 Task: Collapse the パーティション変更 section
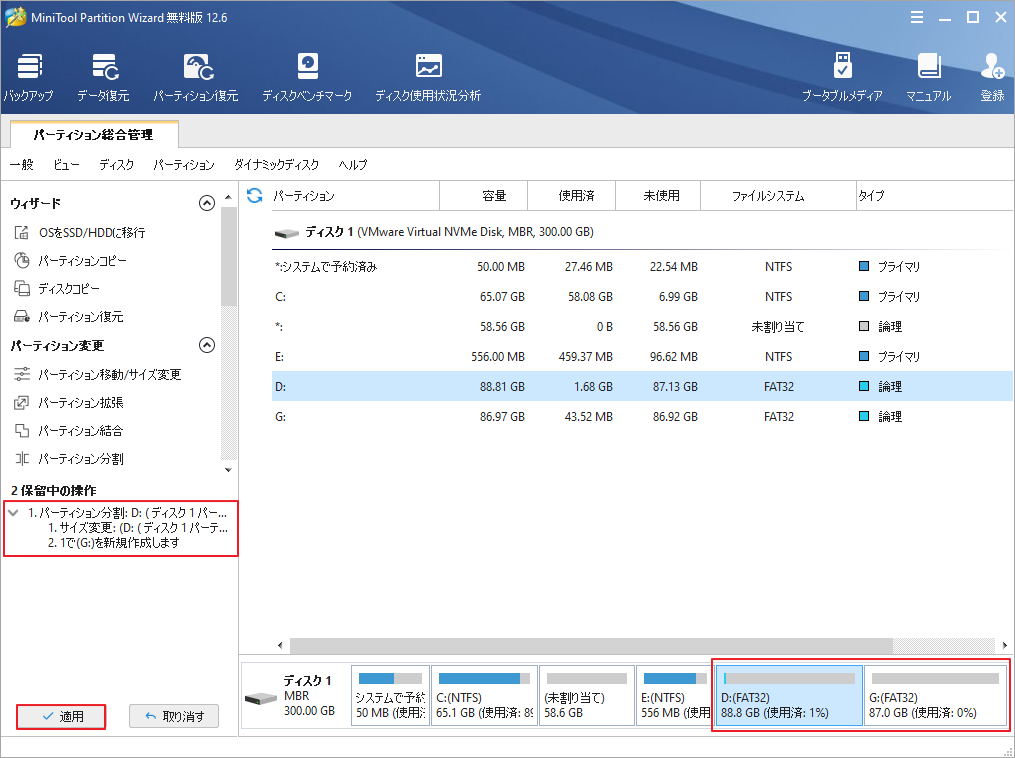(x=207, y=344)
